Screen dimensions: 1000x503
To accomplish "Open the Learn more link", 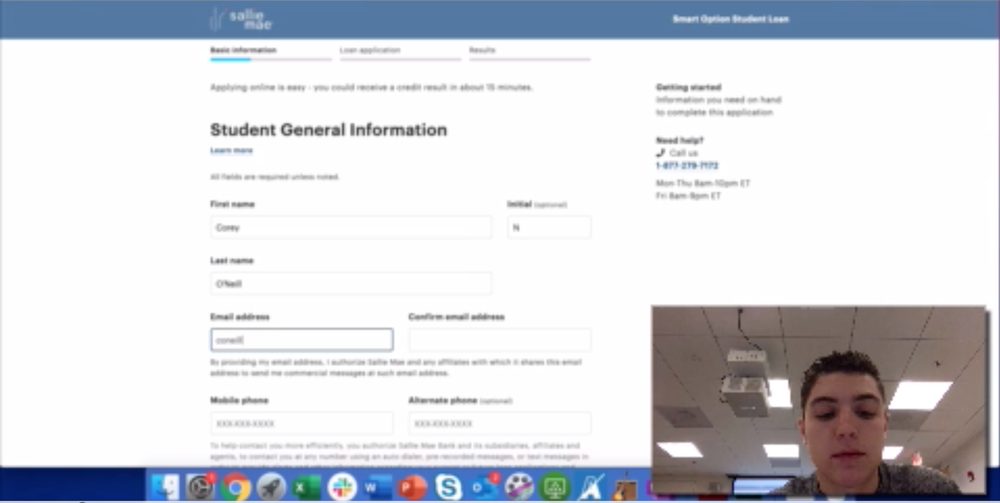I will [x=232, y=150].
